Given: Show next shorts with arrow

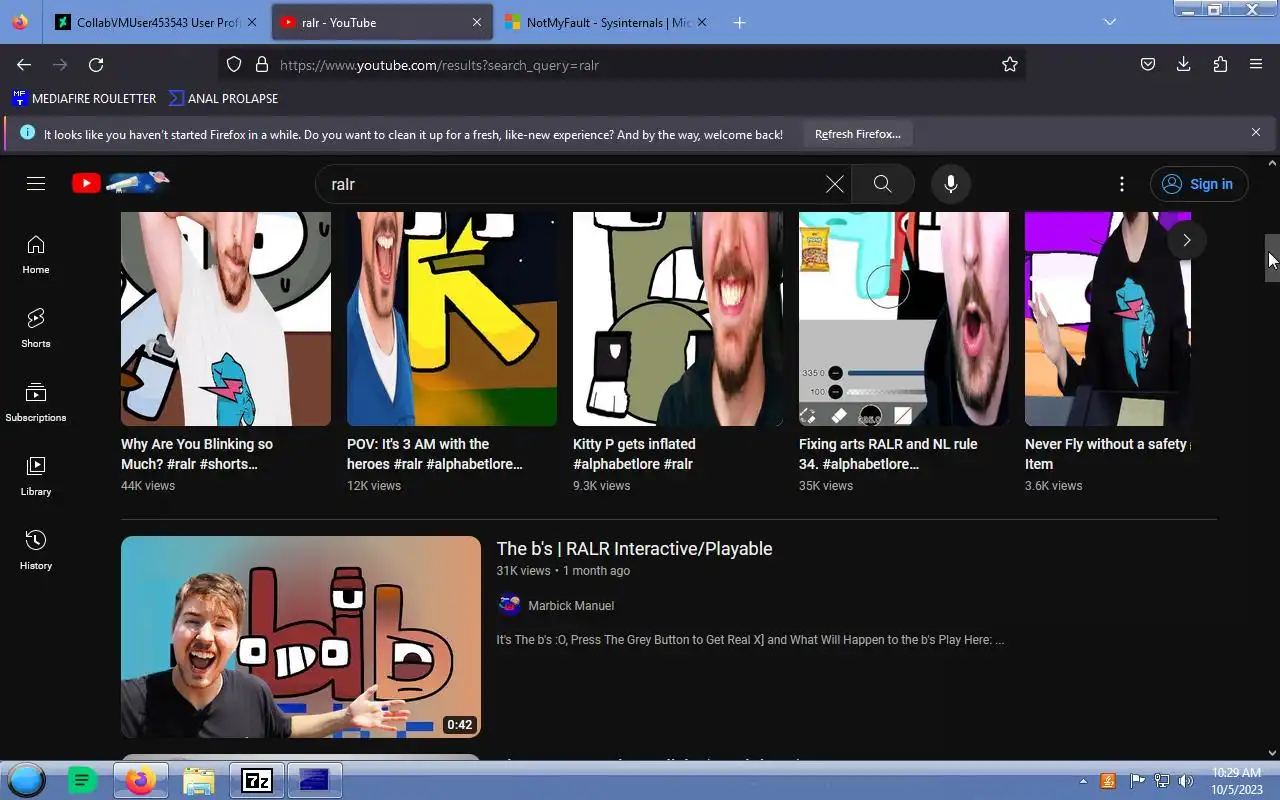Looking at the screenshot, I should coord(1187,240).
